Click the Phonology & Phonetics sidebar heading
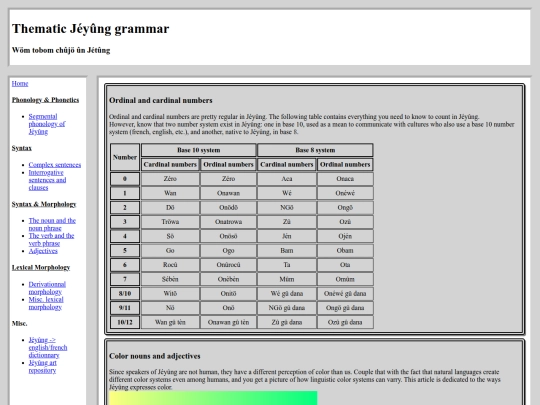Image resolution: width=540 pixels, height=405 pixels. 45,100
